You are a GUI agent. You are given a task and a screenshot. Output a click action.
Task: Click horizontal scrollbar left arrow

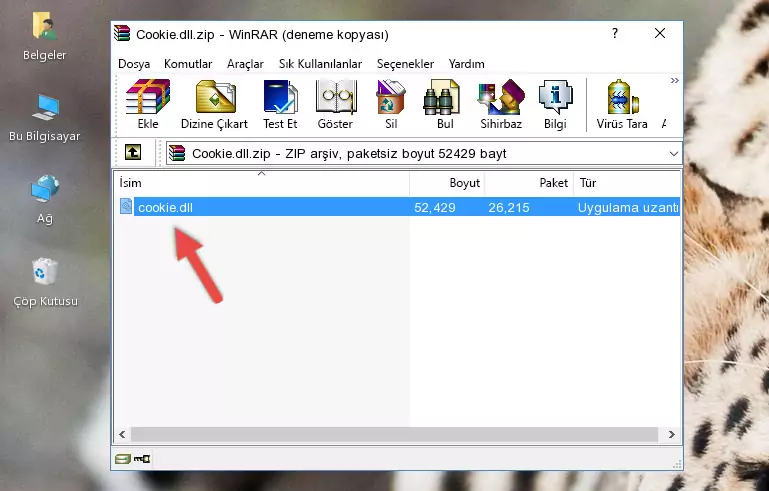(122, 434)
